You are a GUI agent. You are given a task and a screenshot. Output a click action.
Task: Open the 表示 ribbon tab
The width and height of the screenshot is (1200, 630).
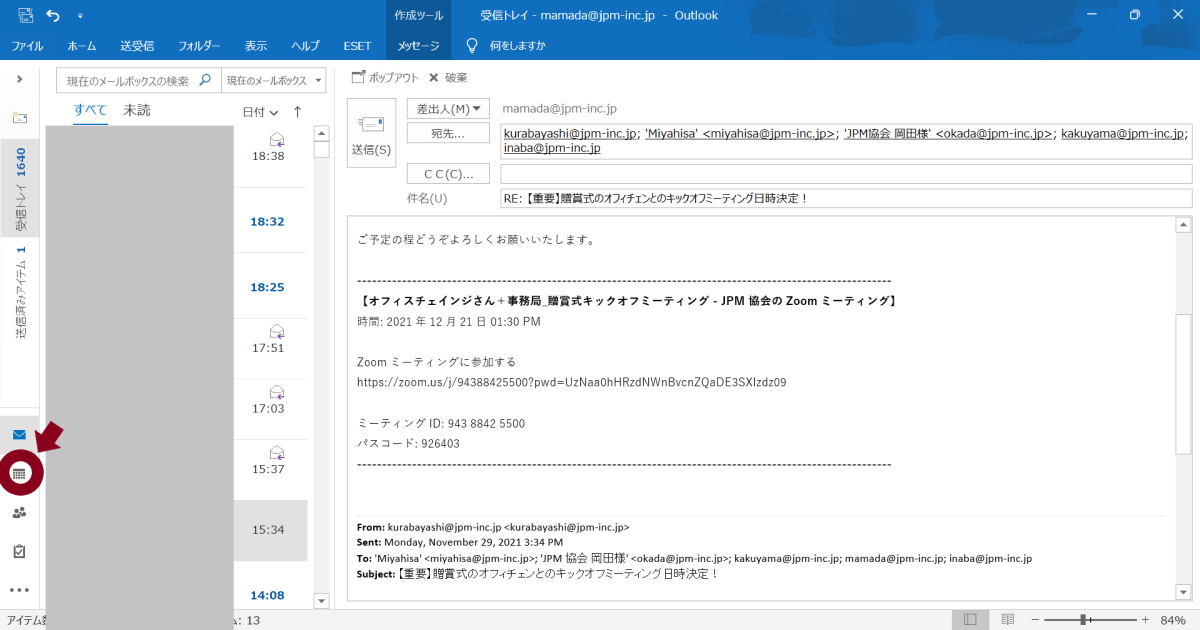tap(256, 46)
